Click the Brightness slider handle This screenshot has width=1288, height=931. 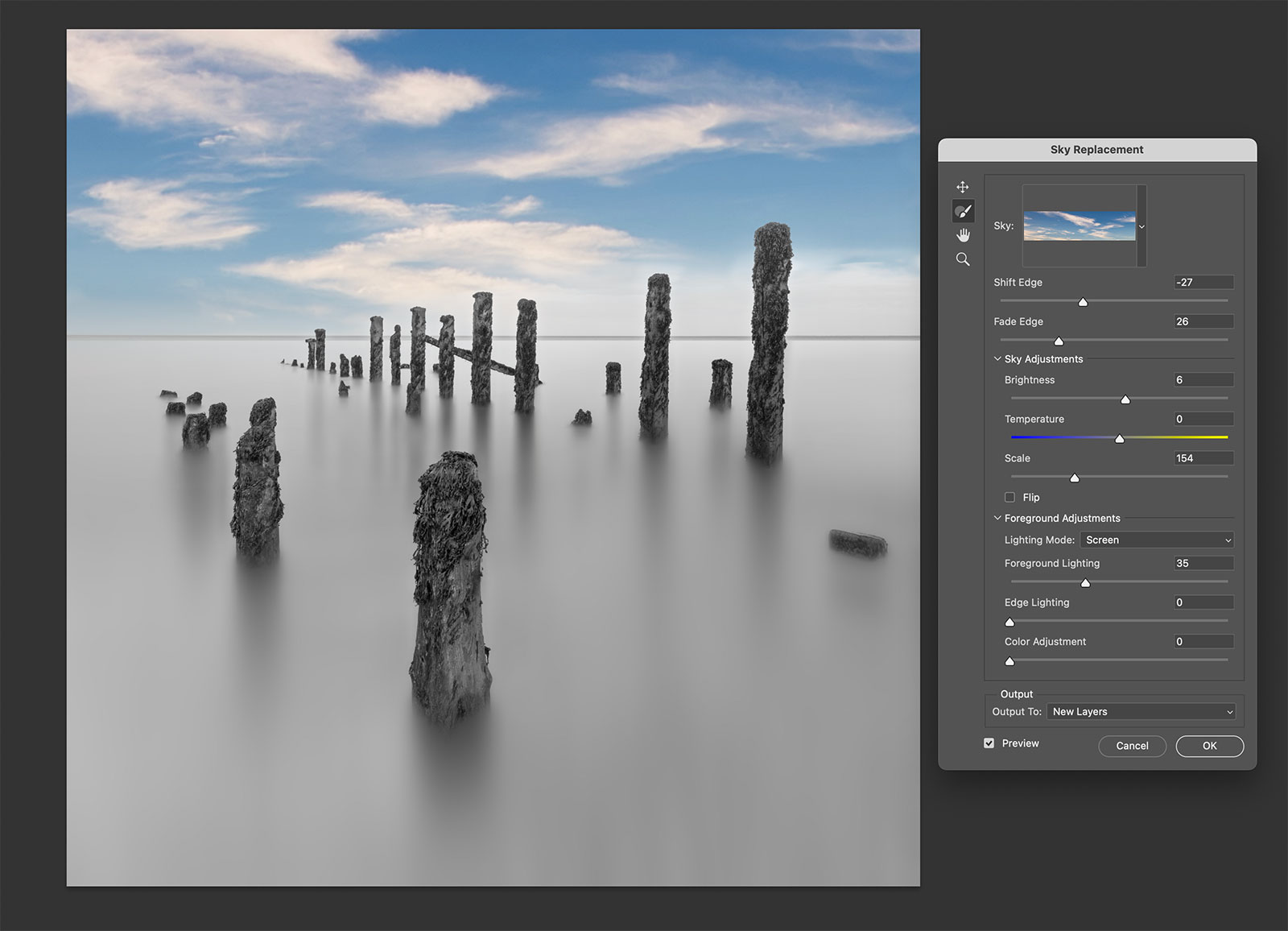coord(1125,399)
